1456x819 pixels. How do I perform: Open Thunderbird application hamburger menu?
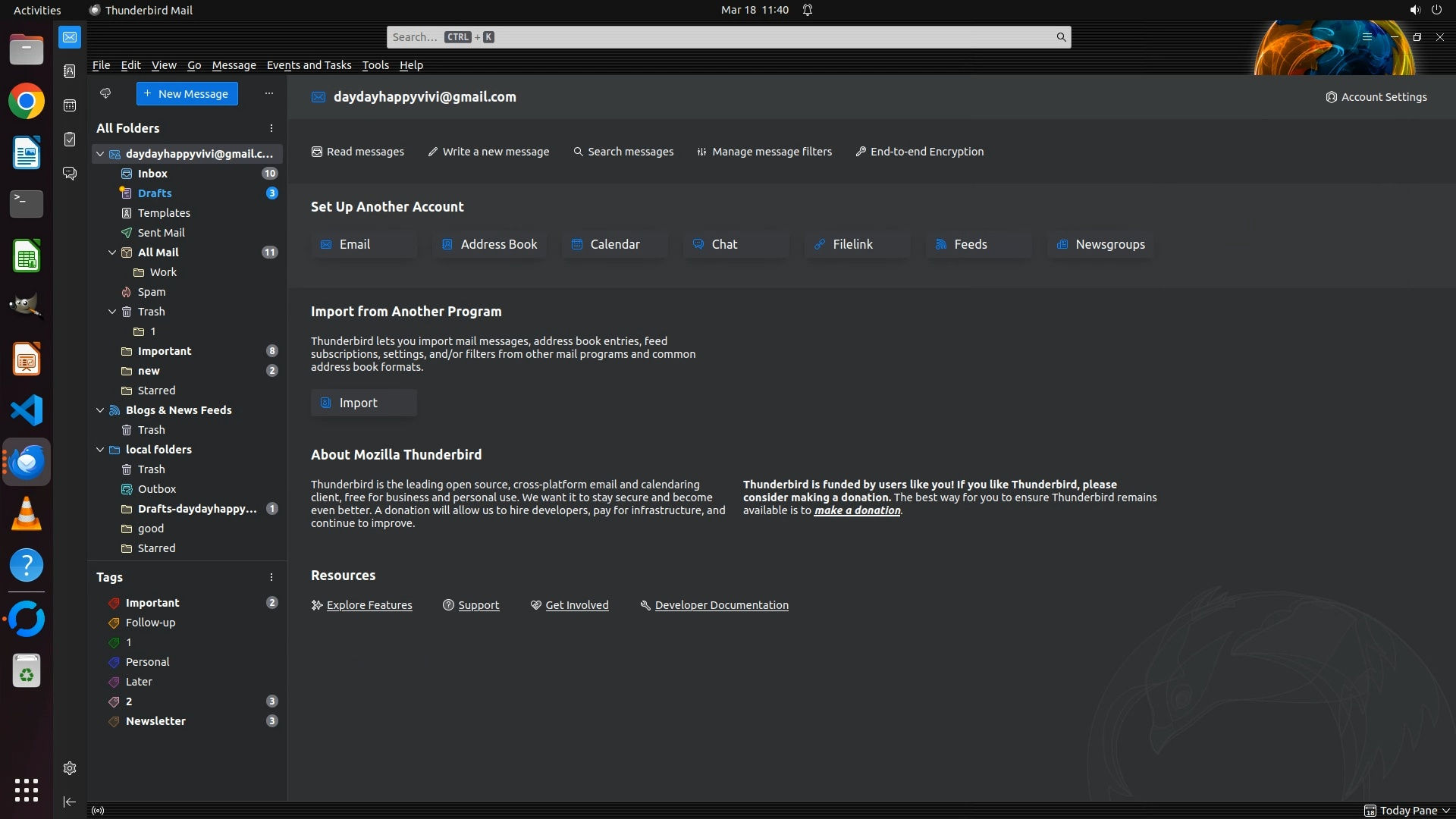click(x=1367, y=37)
